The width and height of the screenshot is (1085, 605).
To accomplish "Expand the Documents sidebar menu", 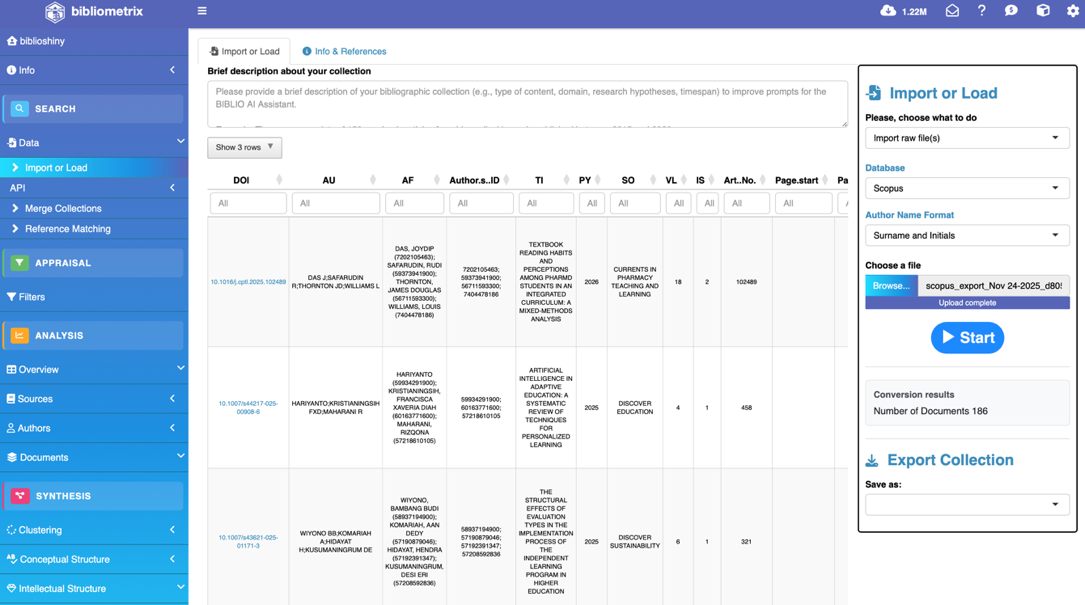I will click(94, 458).
